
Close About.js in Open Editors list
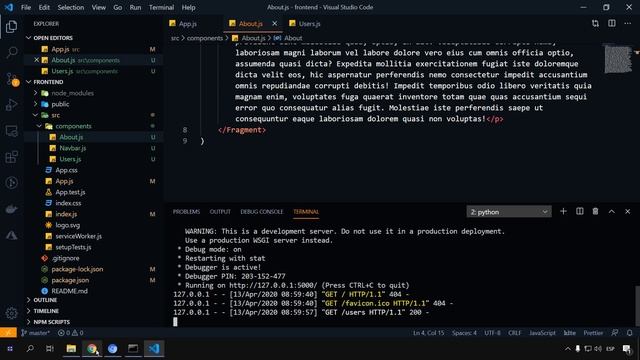point(36,60)
